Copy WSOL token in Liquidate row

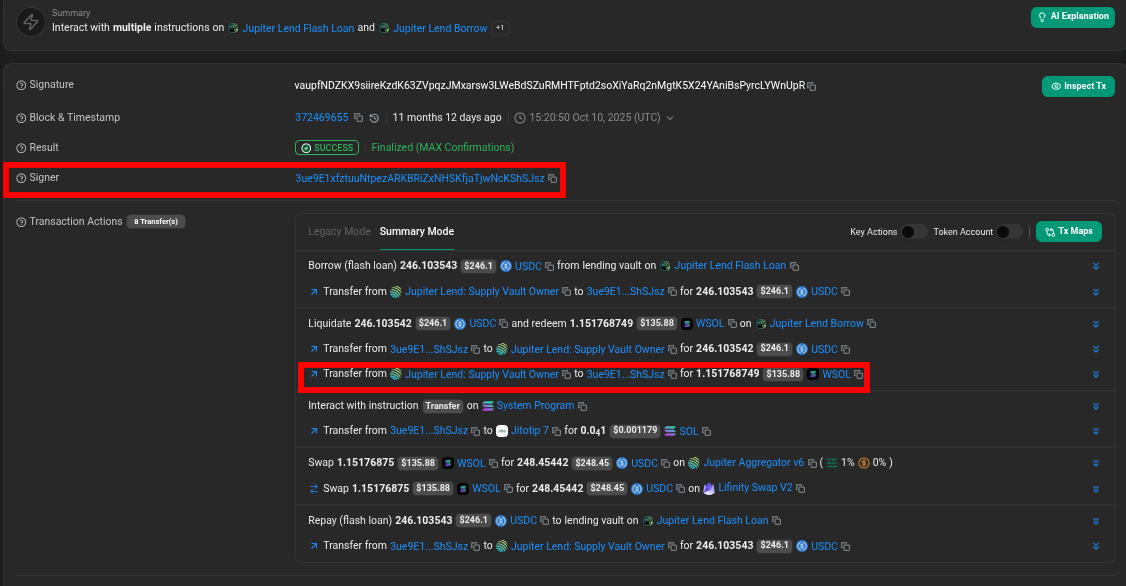[732, 324]
